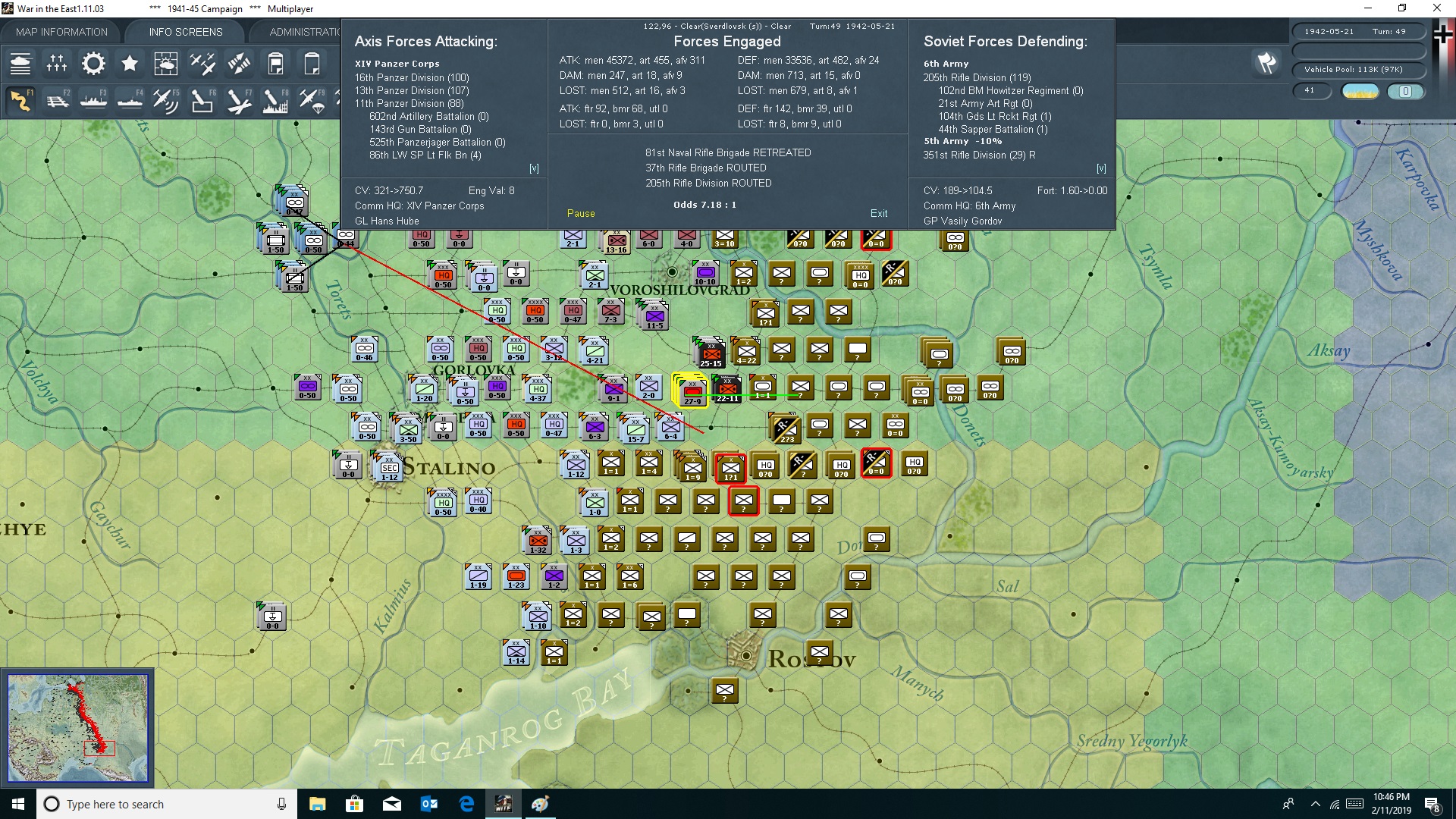Viewport: 1456px width, 819px height.
Task: Click the star victory screen icon
Action: (x=130, y=64)
